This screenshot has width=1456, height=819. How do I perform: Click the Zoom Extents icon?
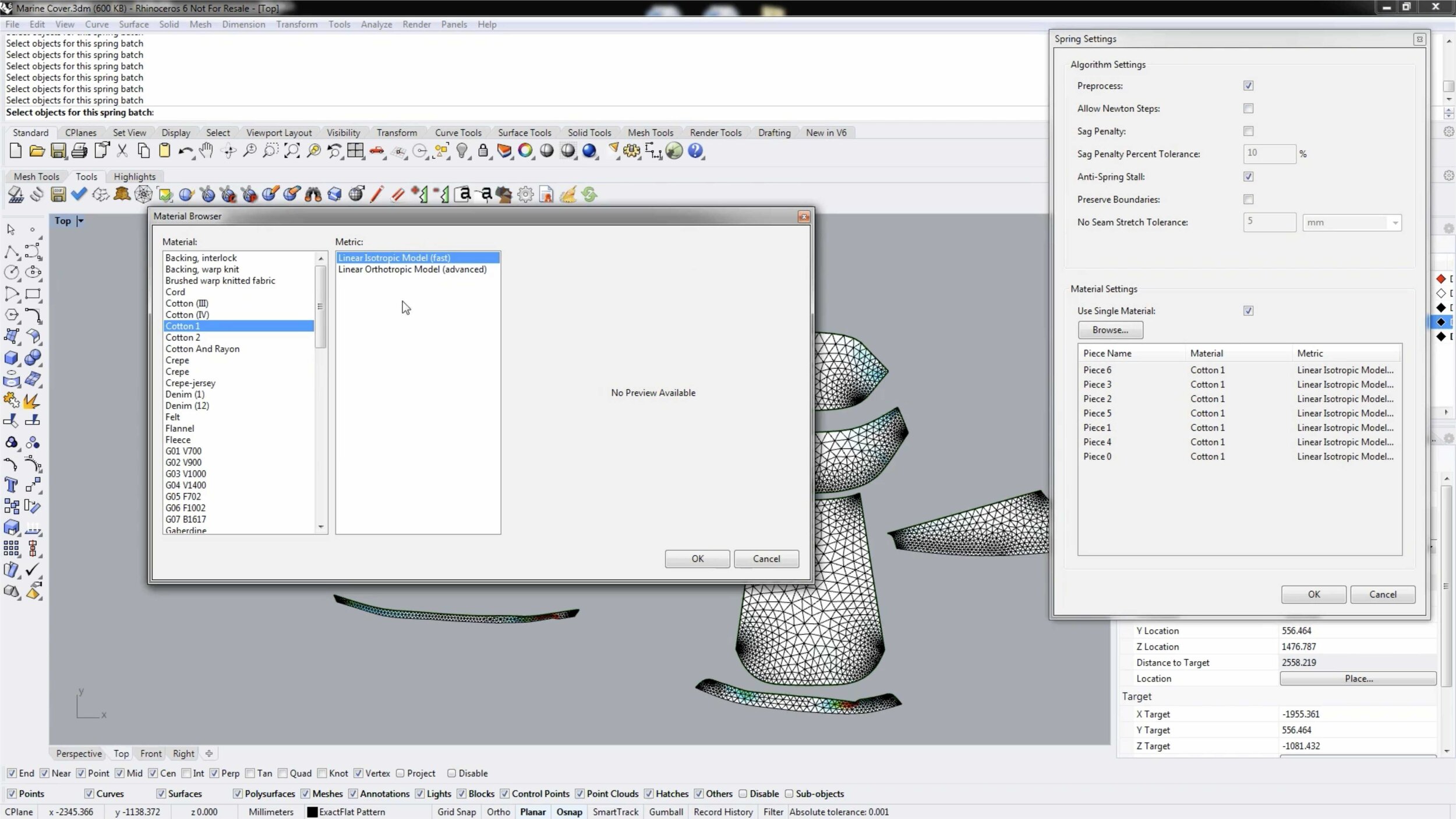tap(292, 151)
